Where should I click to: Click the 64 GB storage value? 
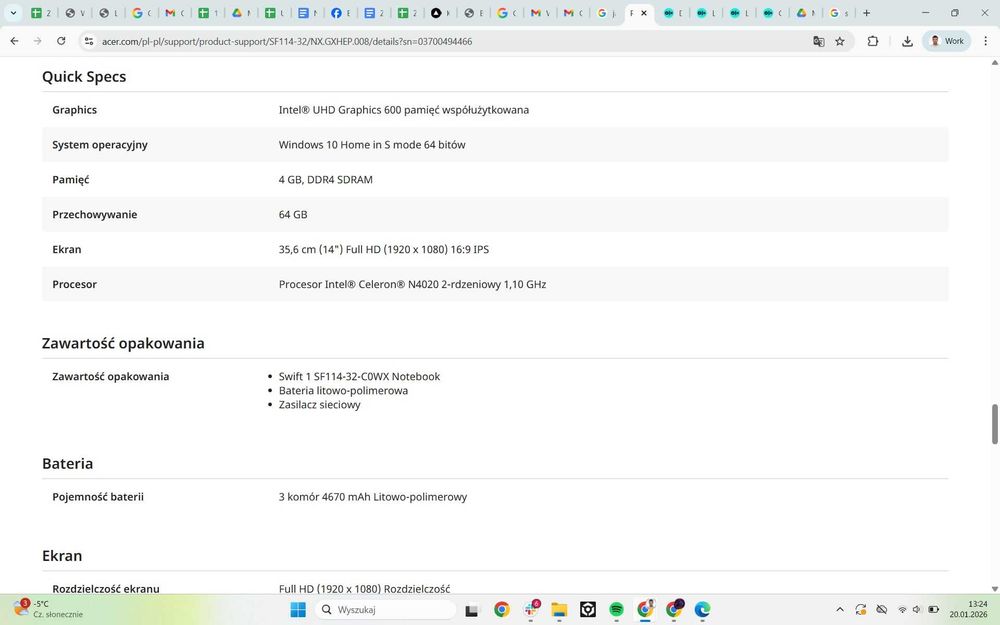[x=293, y=214]
